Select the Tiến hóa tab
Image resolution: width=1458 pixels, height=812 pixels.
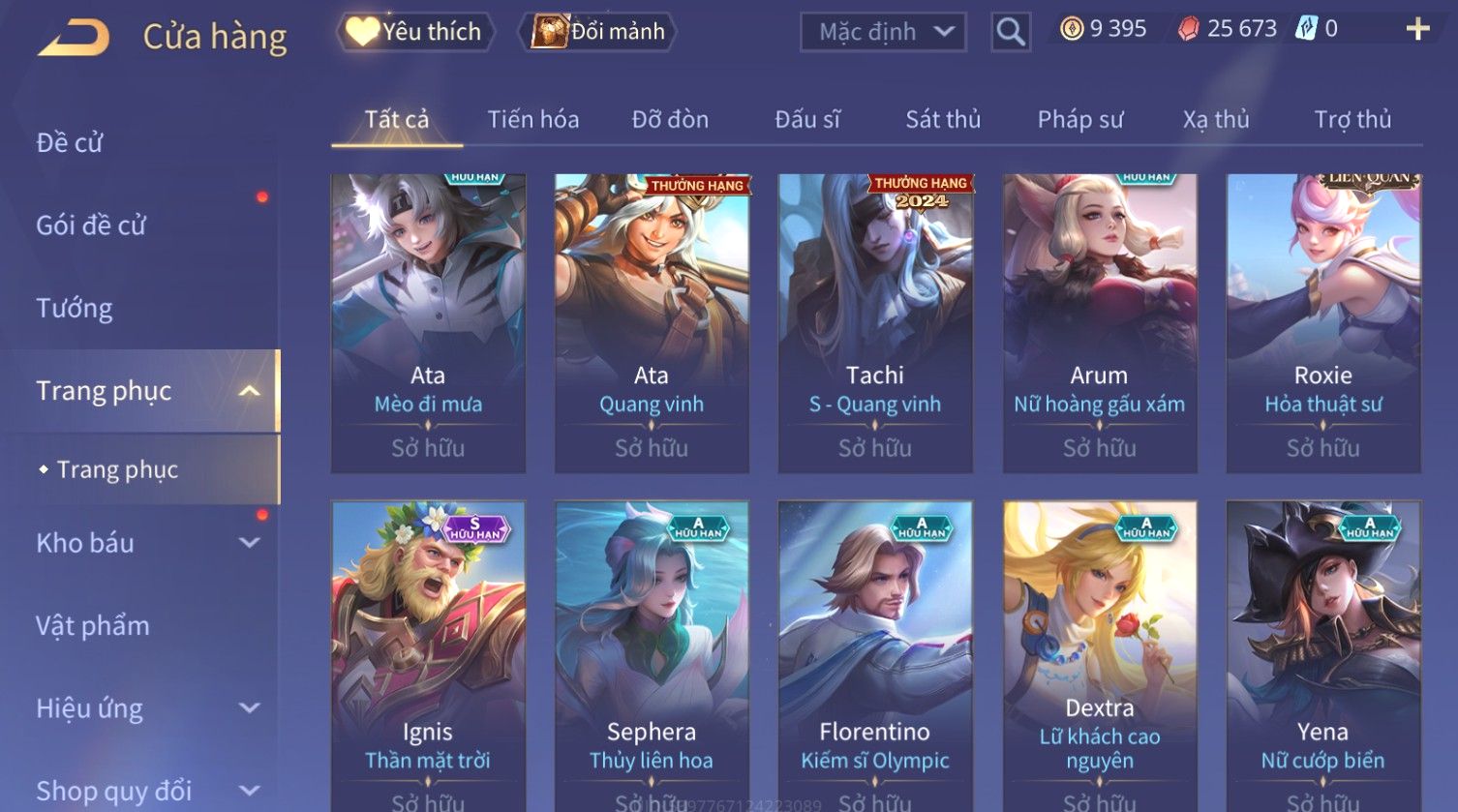(x=533, y=119)
